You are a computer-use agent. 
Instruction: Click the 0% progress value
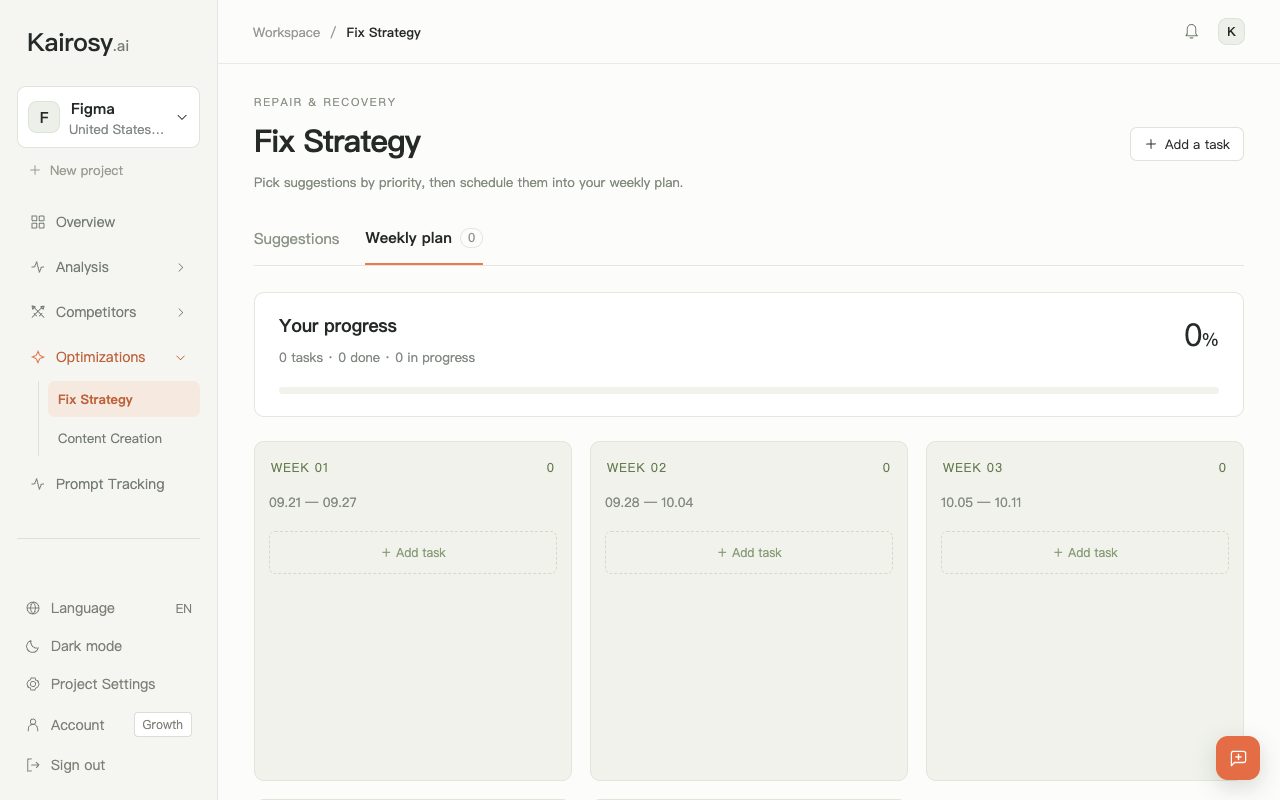click(1201, 336)
